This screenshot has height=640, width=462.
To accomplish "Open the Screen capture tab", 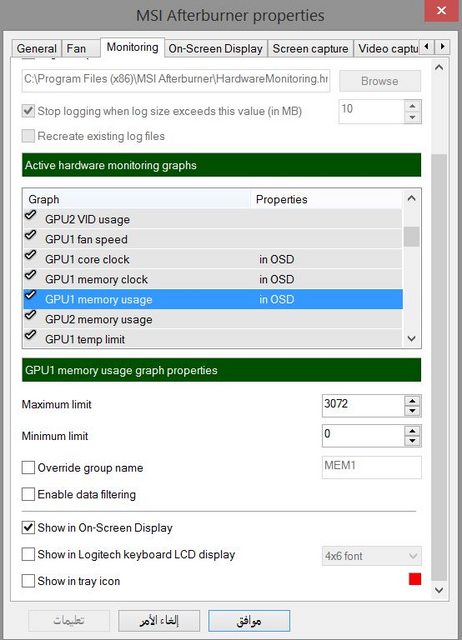I will pyautogui.click(x=310, y=49).
